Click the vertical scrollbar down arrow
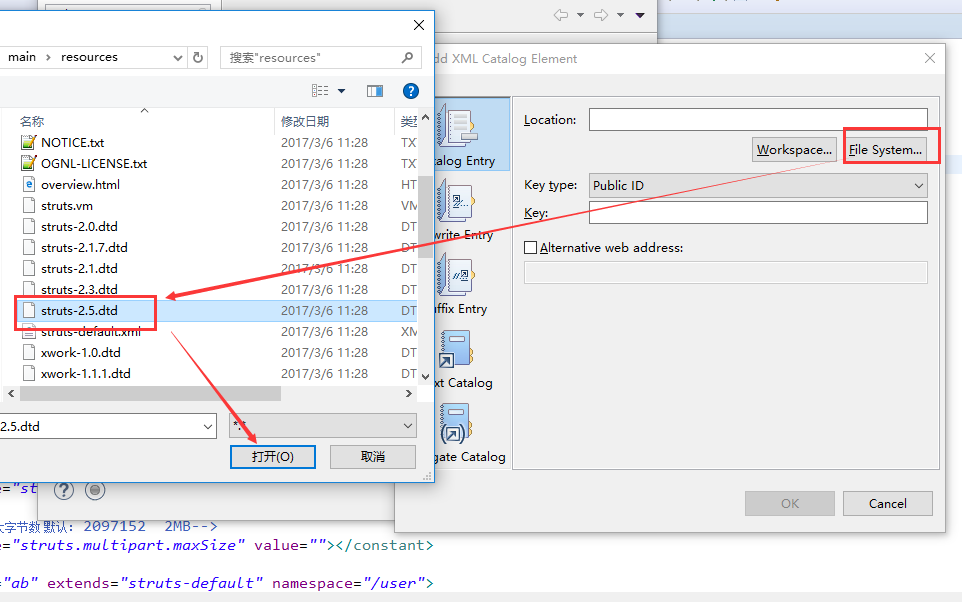The height and width of the screenshot is (602, 962). point(425,377)
